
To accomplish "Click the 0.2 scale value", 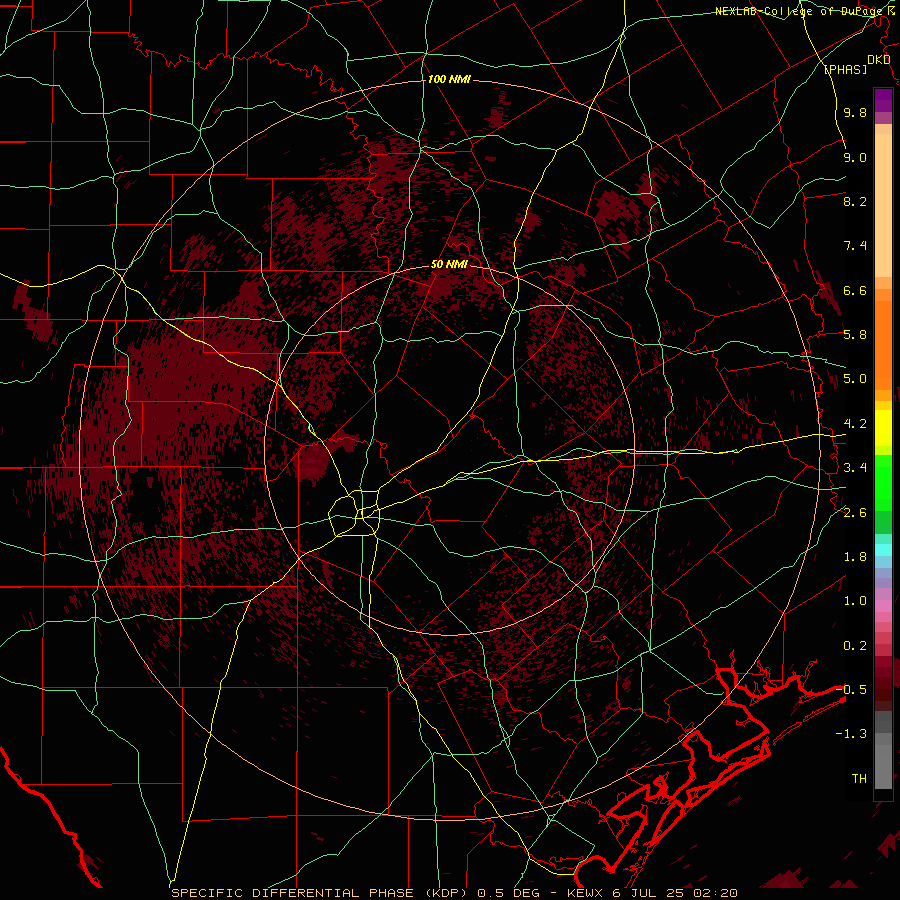I will (x=855, y=646).
